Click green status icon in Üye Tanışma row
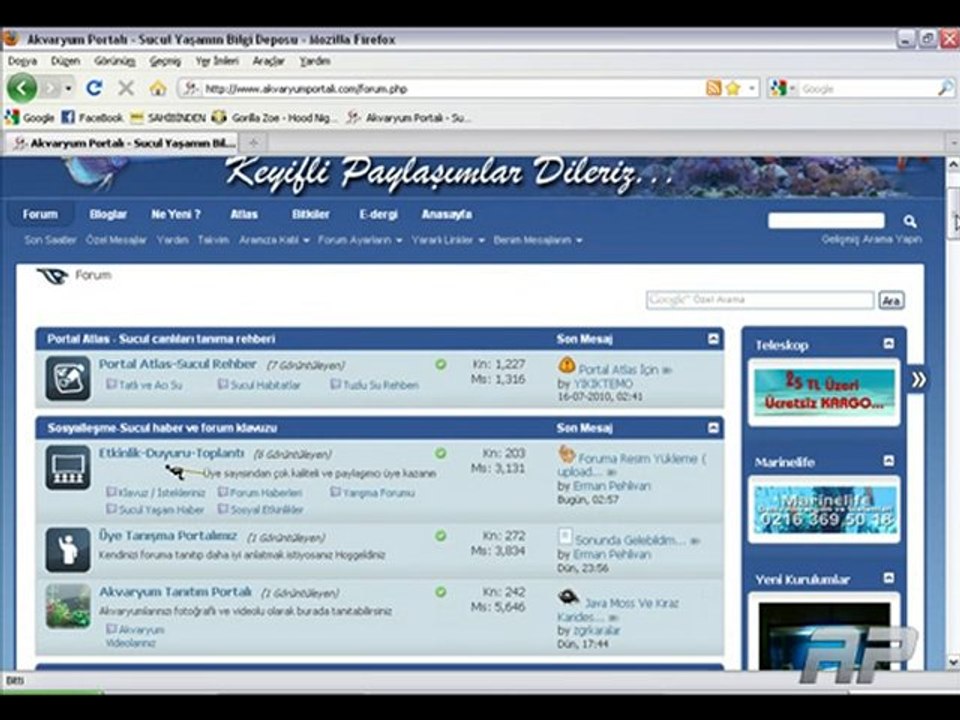 [x=440, y=536]
